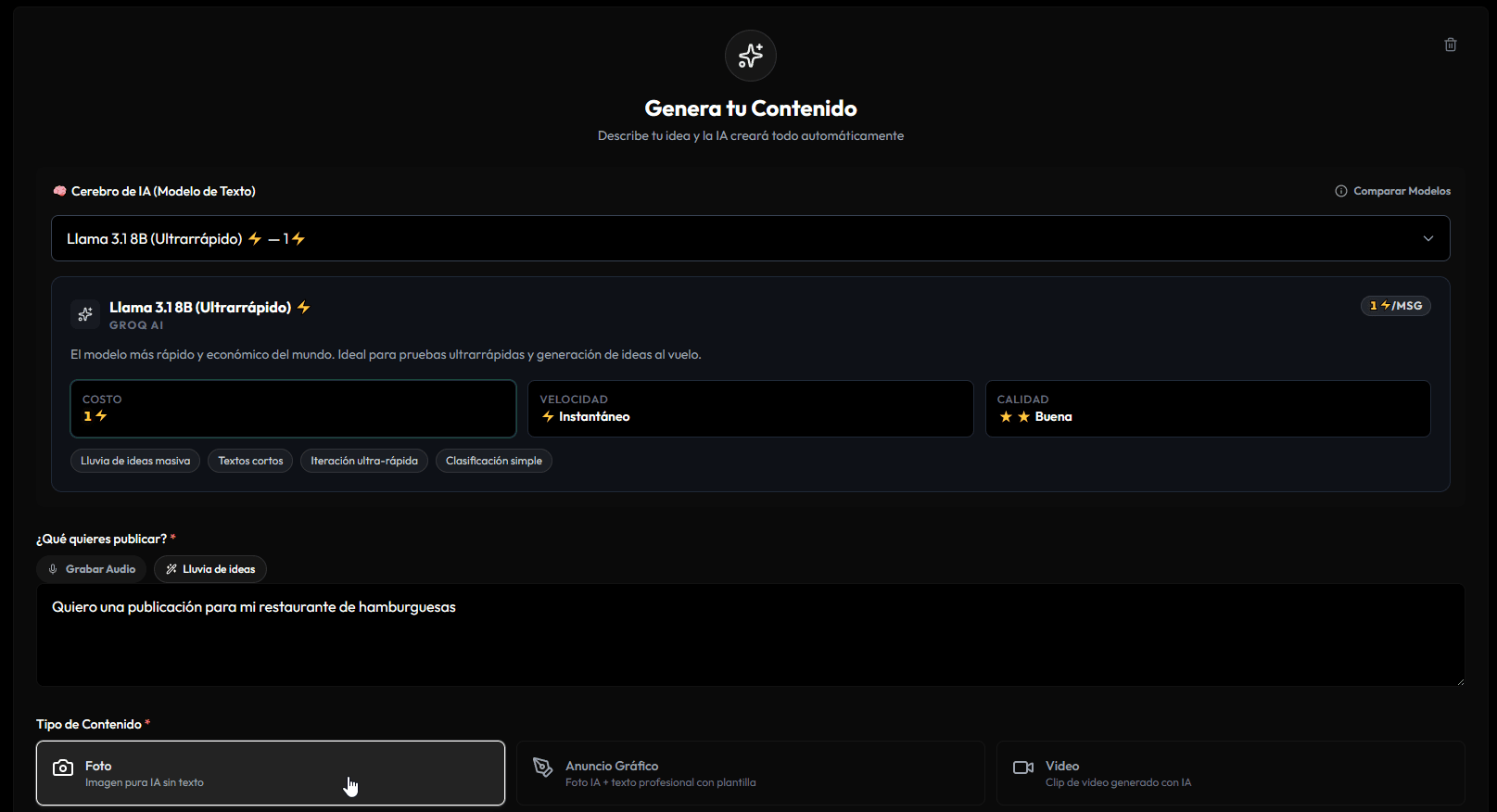The height and width of the screenshot is (812, 1497).
Task: Select the VELOCIDAD Instantáneo box
Action: (x=751, y=409)
